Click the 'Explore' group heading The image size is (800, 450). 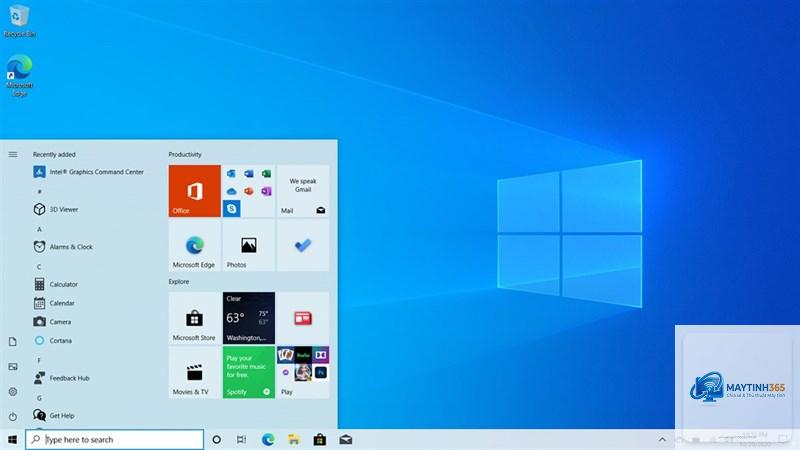[179, 281]
